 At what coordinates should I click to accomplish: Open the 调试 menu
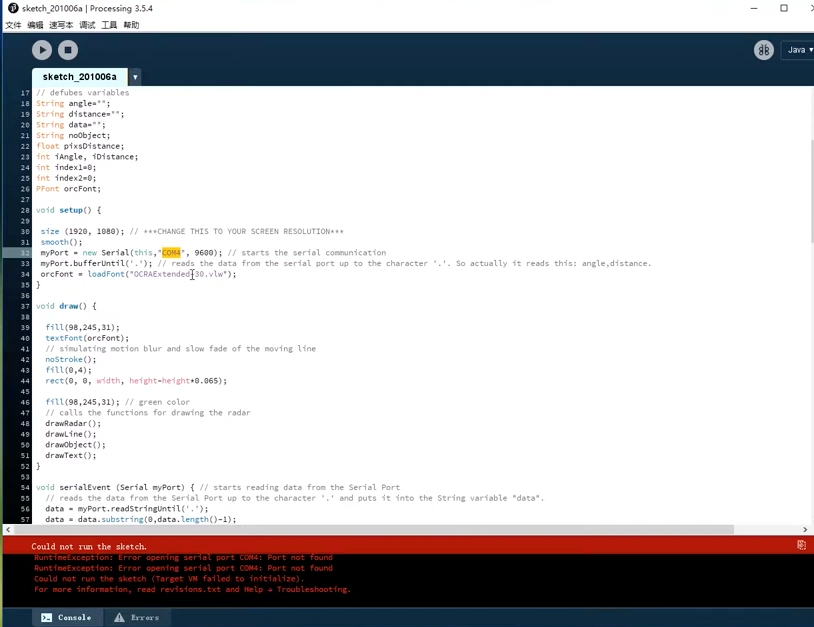click(87, 25)
